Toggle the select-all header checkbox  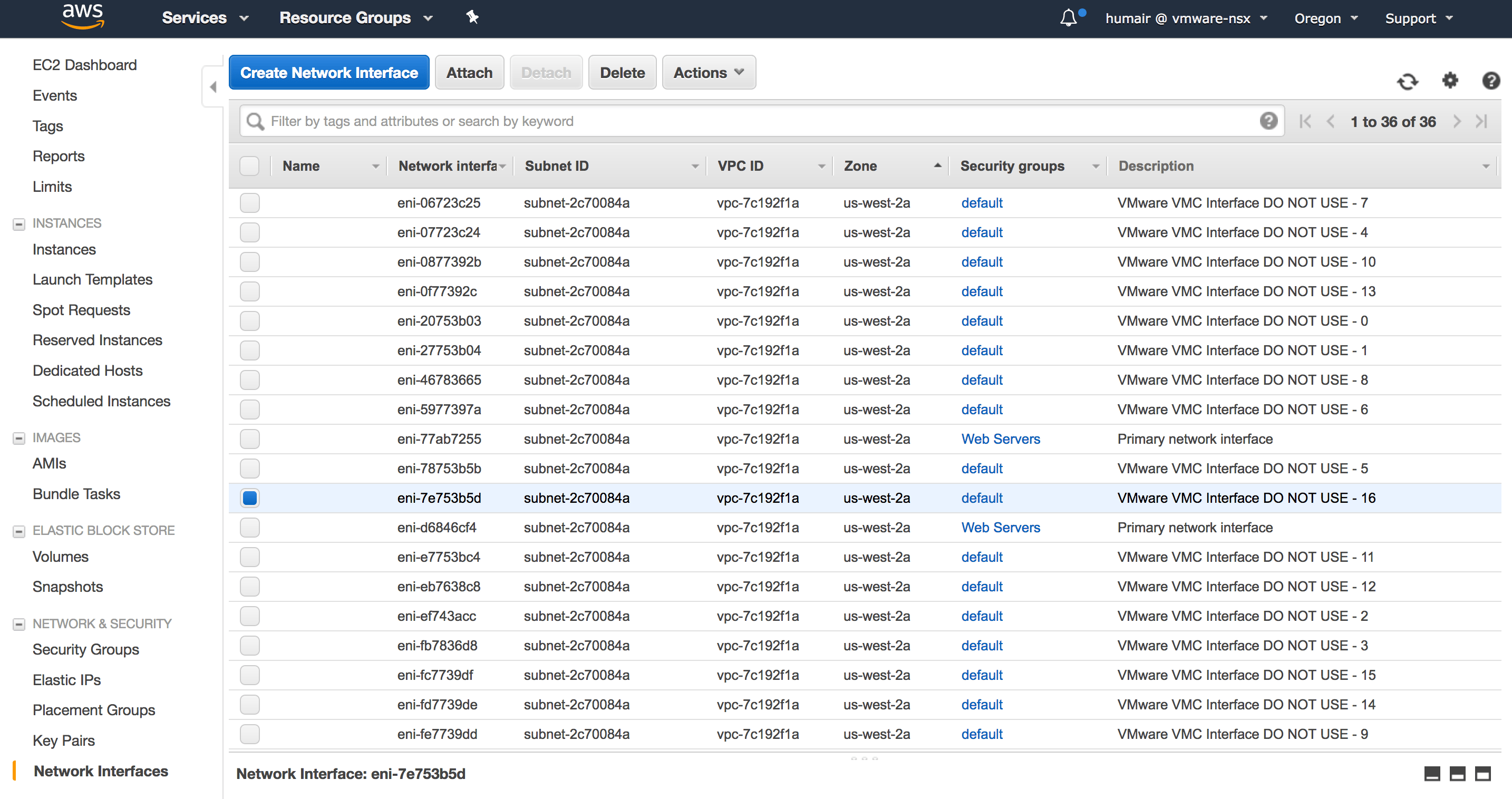coord(249,166)
